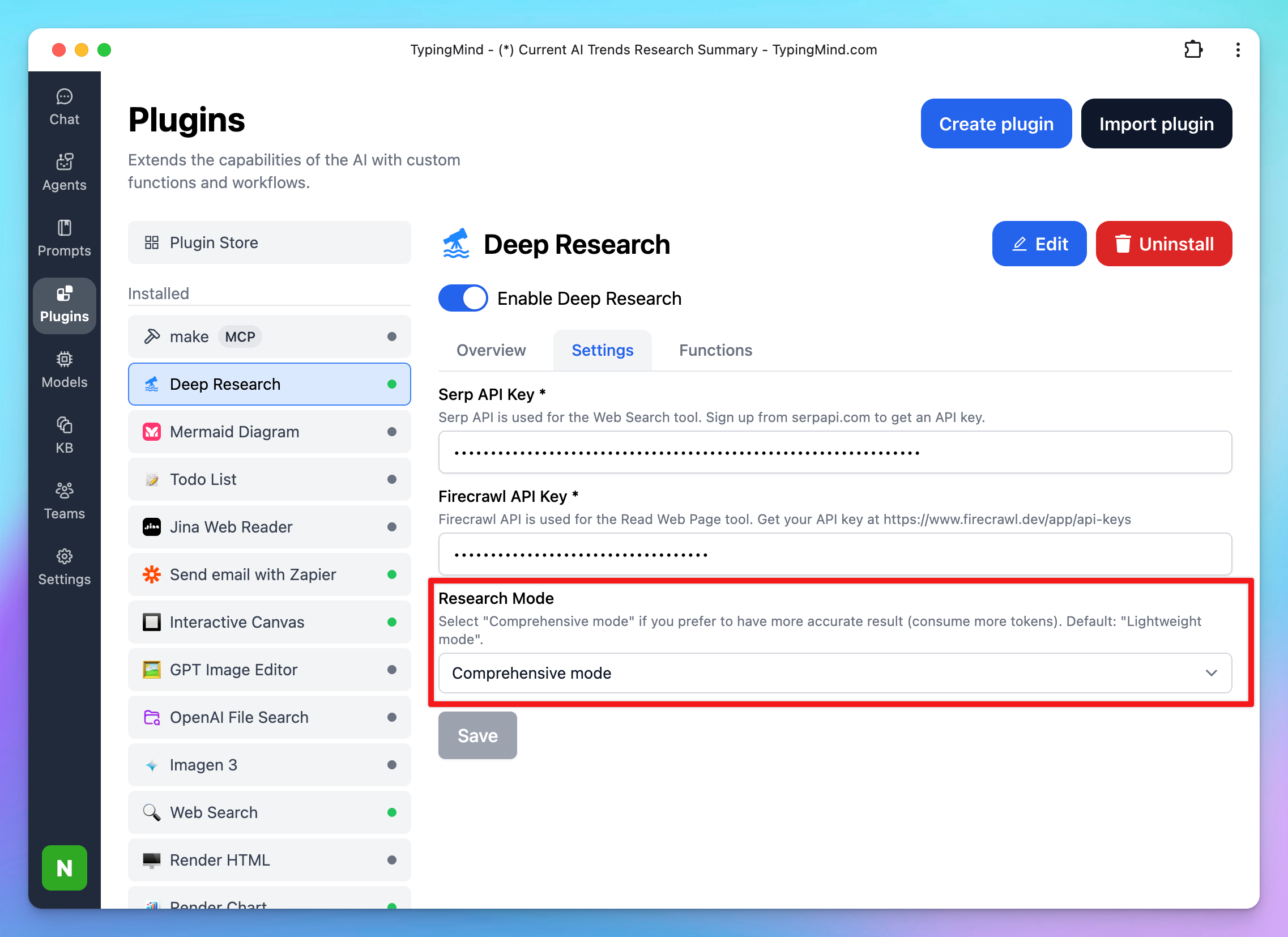Click the make plugin tool icon
Image resolution: width=1288 pixels, height=937 pixels.
[x=152, y=337]
